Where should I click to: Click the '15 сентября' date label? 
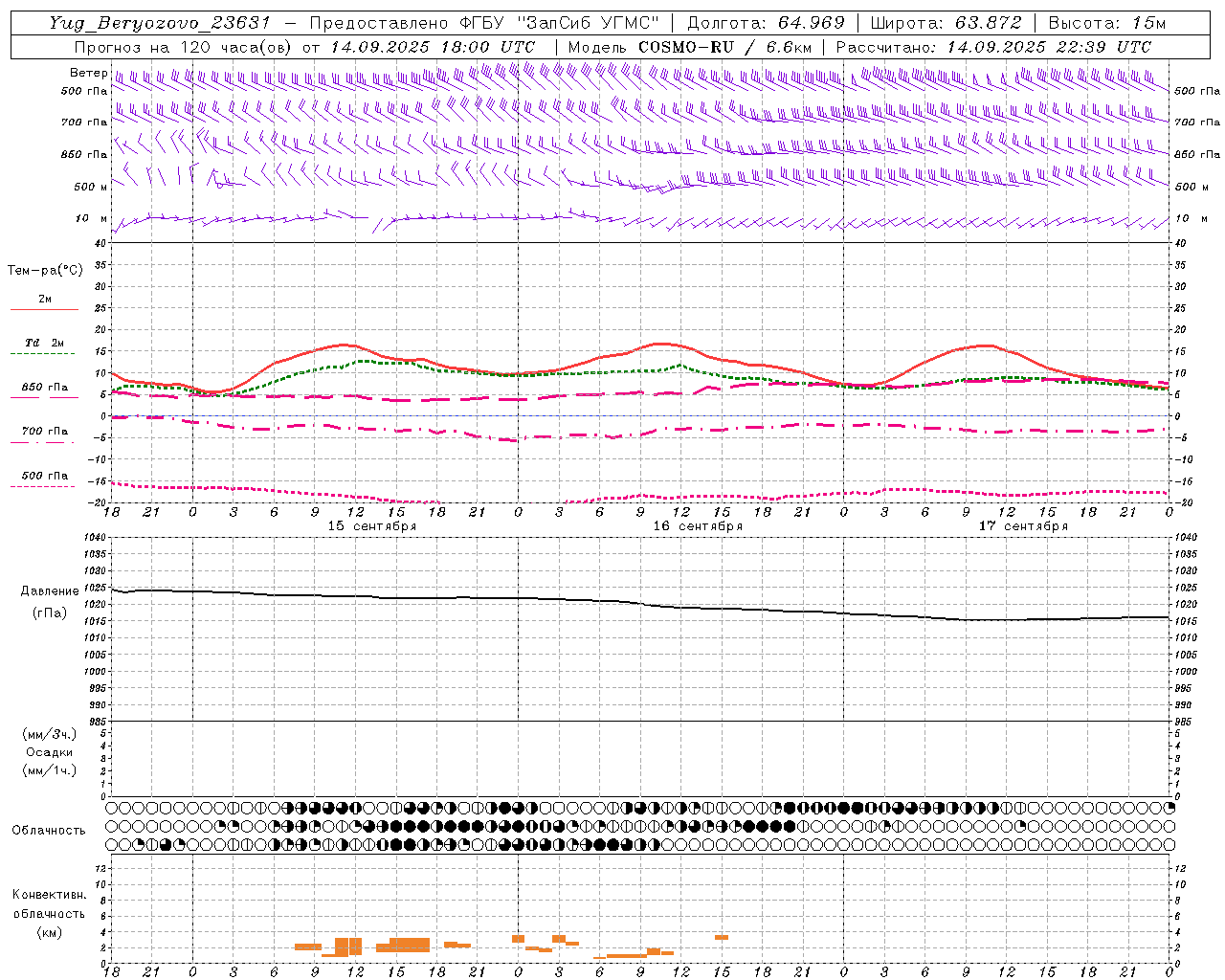[x=372, y=526]
